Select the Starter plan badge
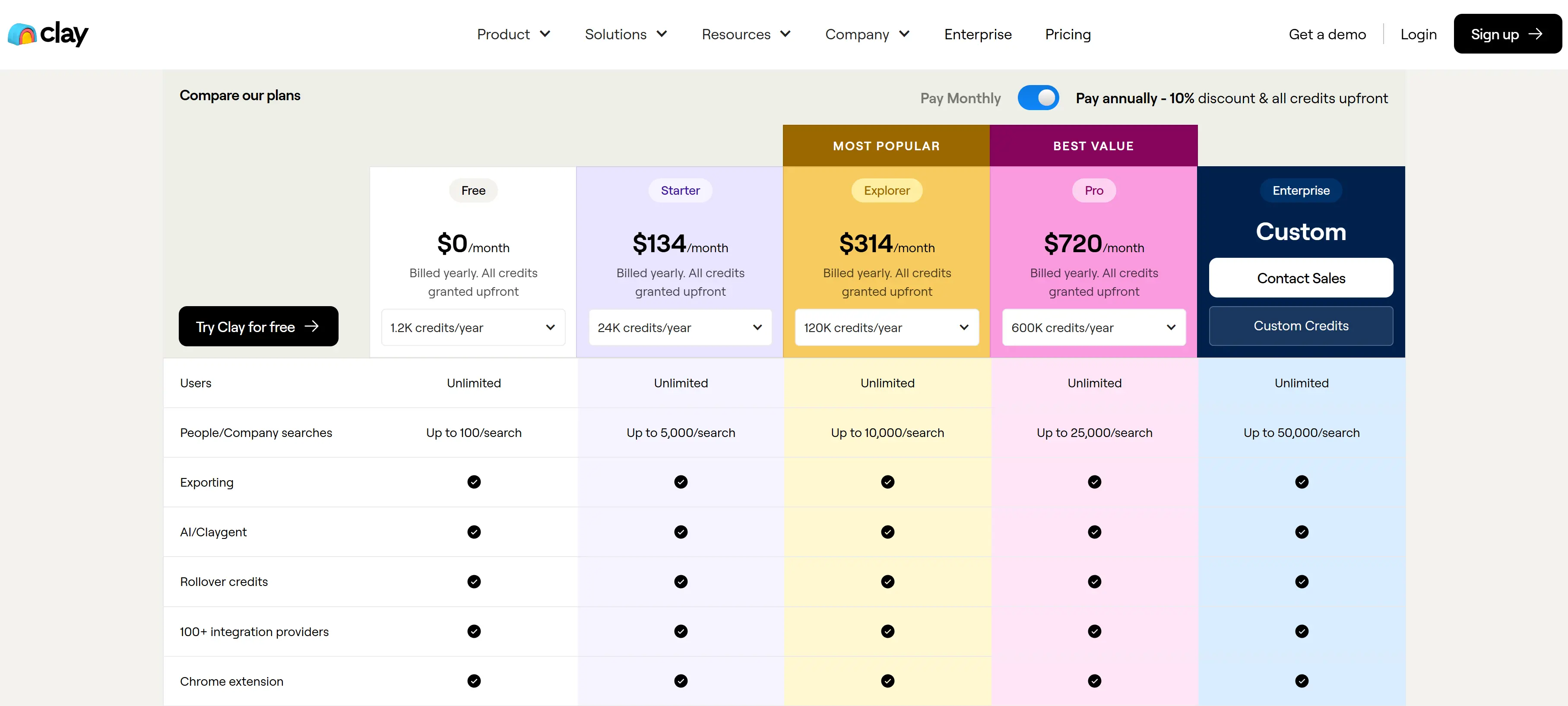 (680, 190)
